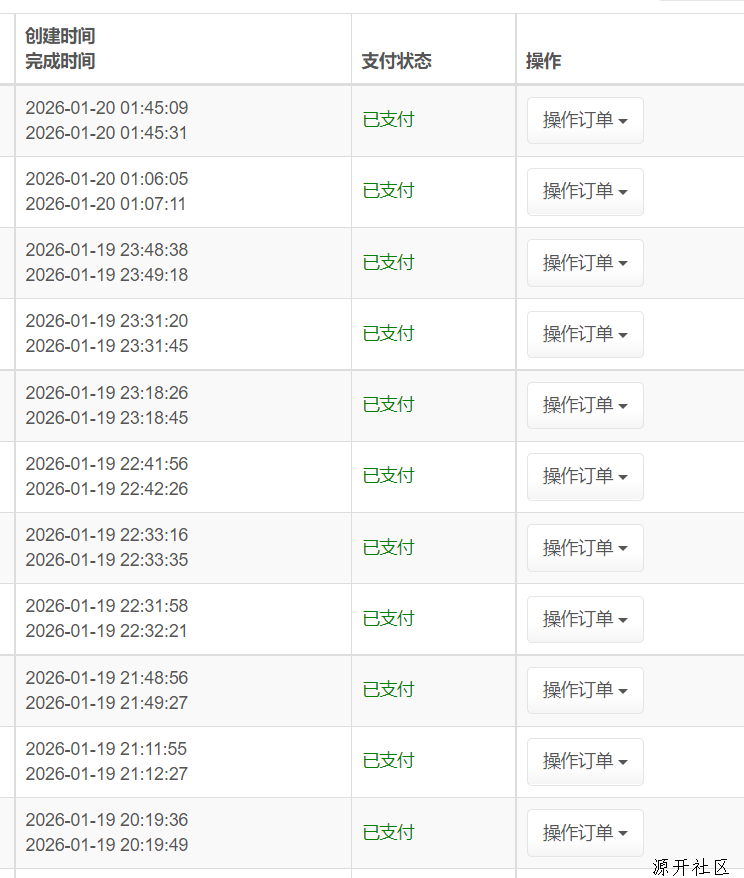Select 已支付 status of order completed 2026-01-20 01:45:31

coord(388,120)
